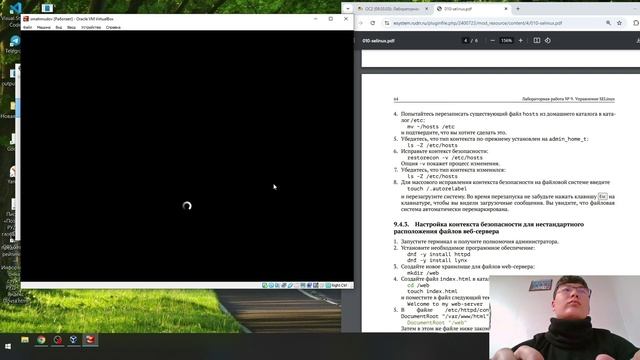640x360 pixels.
Task: Click the 'touch /.autorelabel' command text
Action: tap(437, 189)
